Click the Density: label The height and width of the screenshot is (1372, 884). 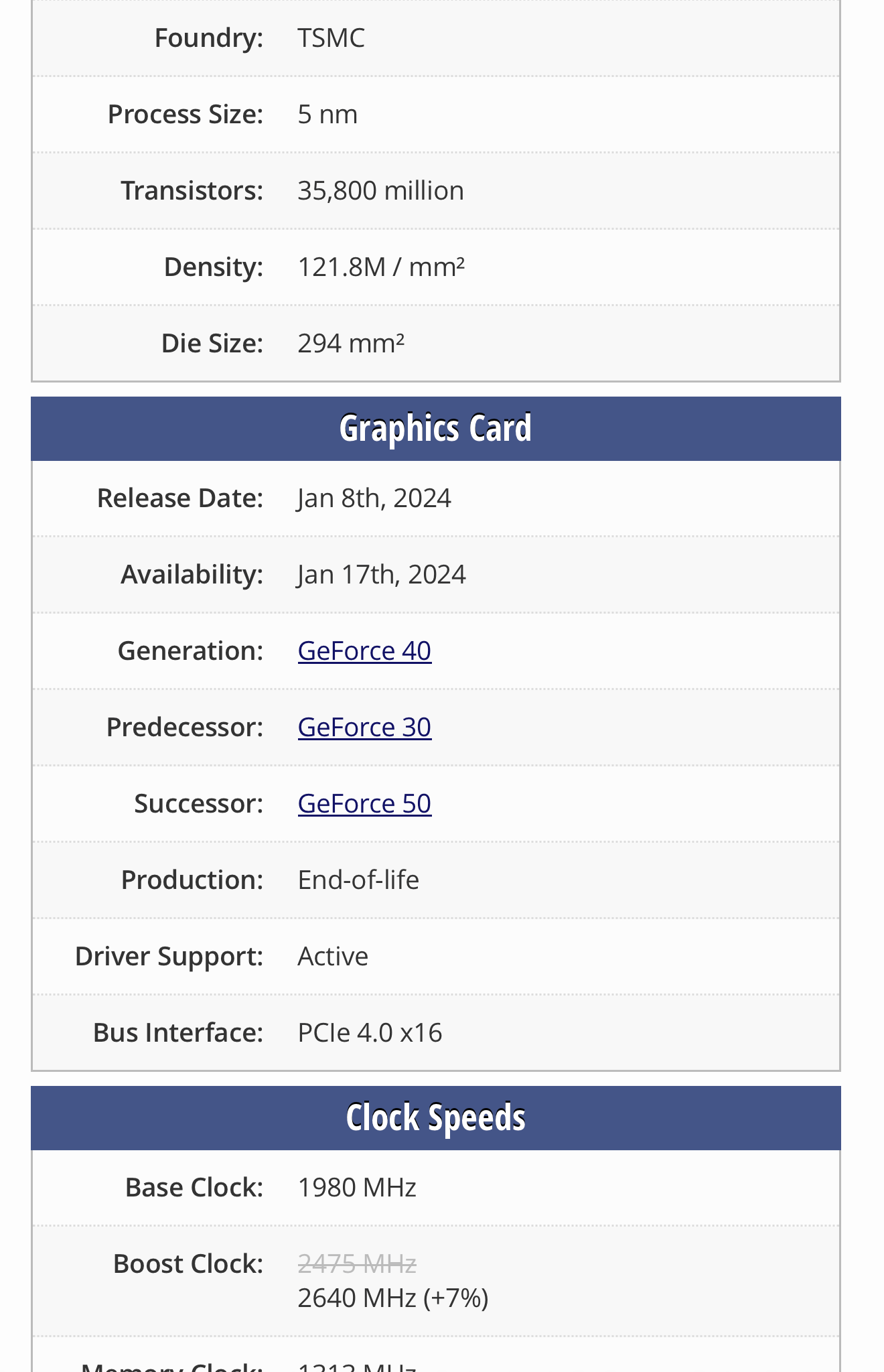click(x=213, y=267)
